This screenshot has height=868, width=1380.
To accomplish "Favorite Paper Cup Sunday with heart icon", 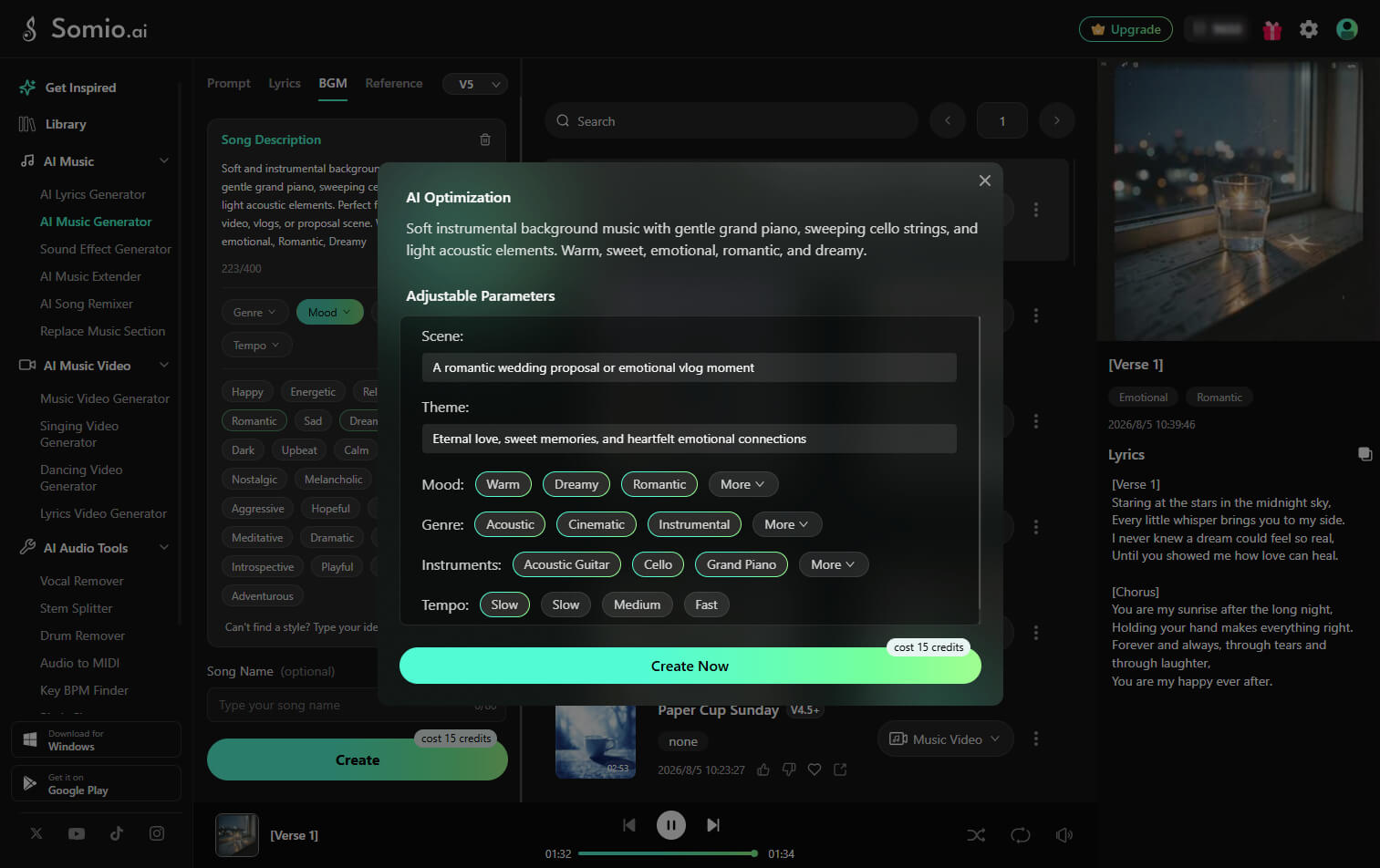I will [815, 770].
